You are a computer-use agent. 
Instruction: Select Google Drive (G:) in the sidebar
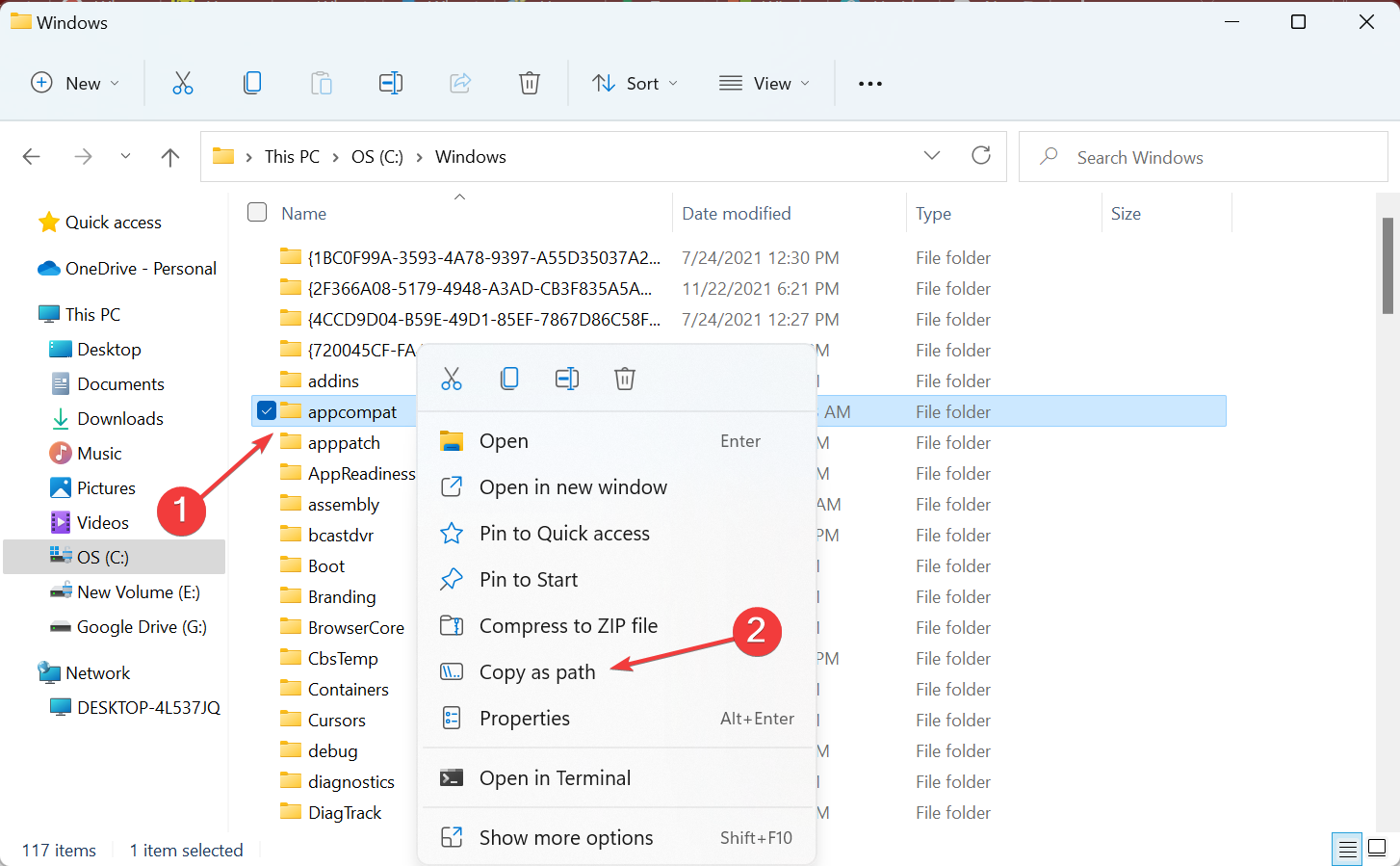[x=128, y=627]
